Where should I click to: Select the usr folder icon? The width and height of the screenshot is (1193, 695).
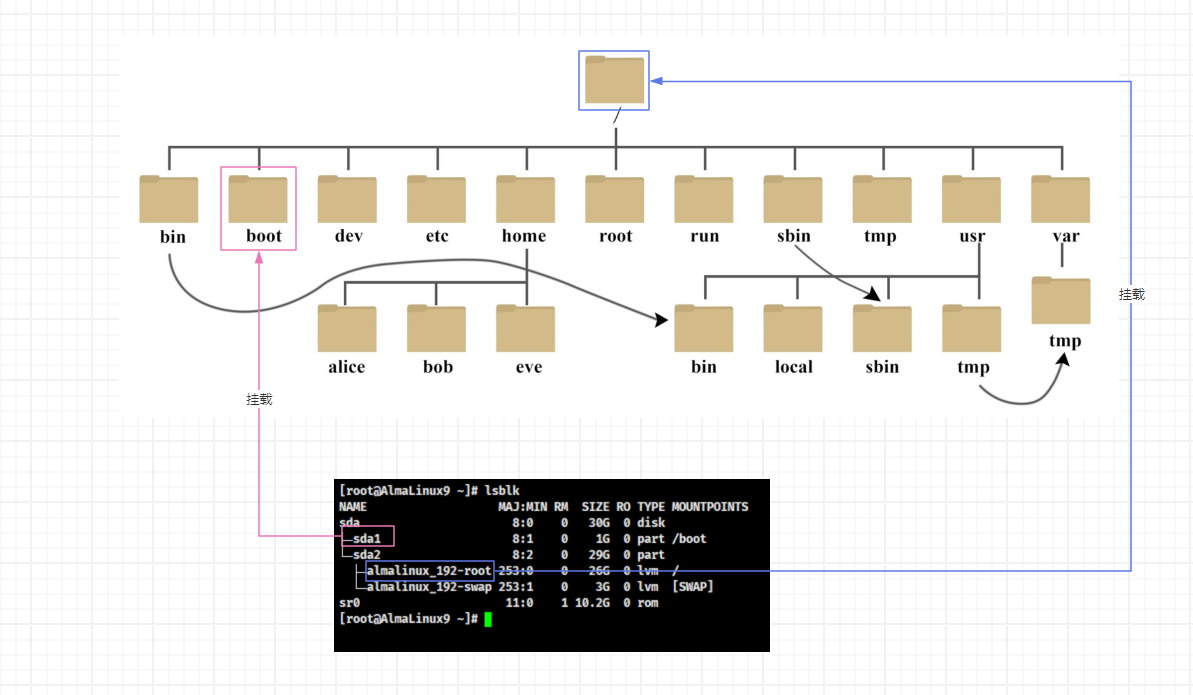point(971,199)
